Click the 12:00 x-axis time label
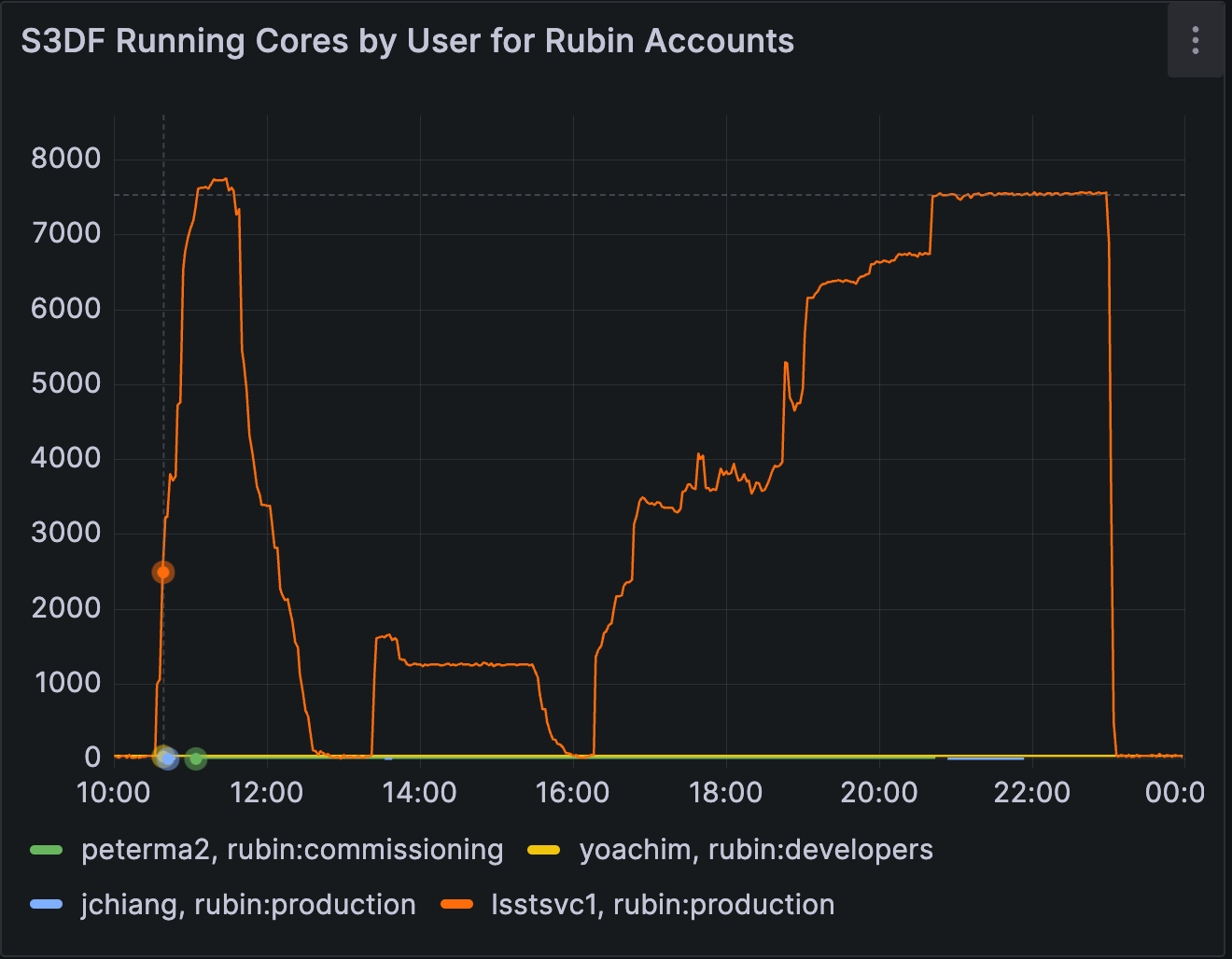The height and width of the screenshot is (959, 1232). 266,793
